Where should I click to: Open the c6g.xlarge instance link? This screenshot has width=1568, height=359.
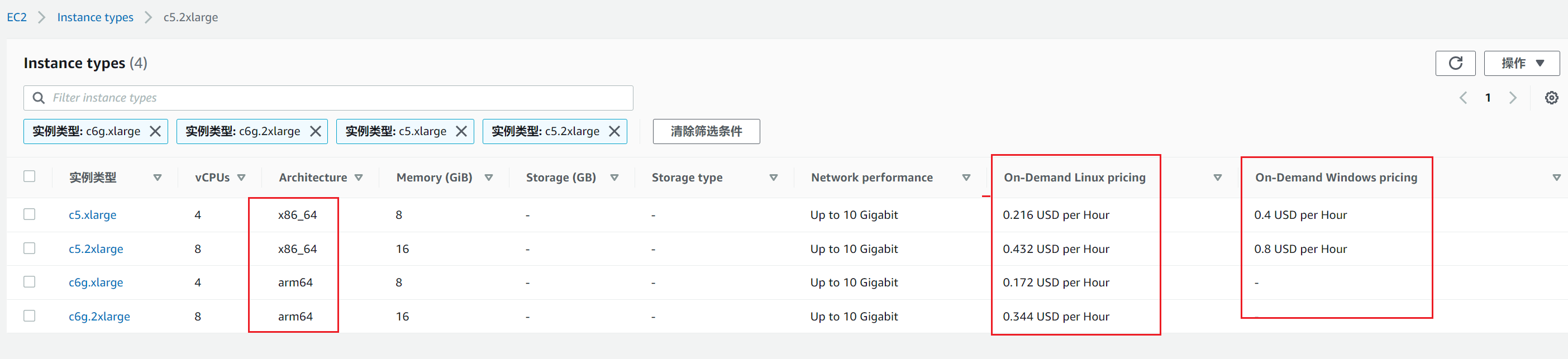(x=96, y=283)
